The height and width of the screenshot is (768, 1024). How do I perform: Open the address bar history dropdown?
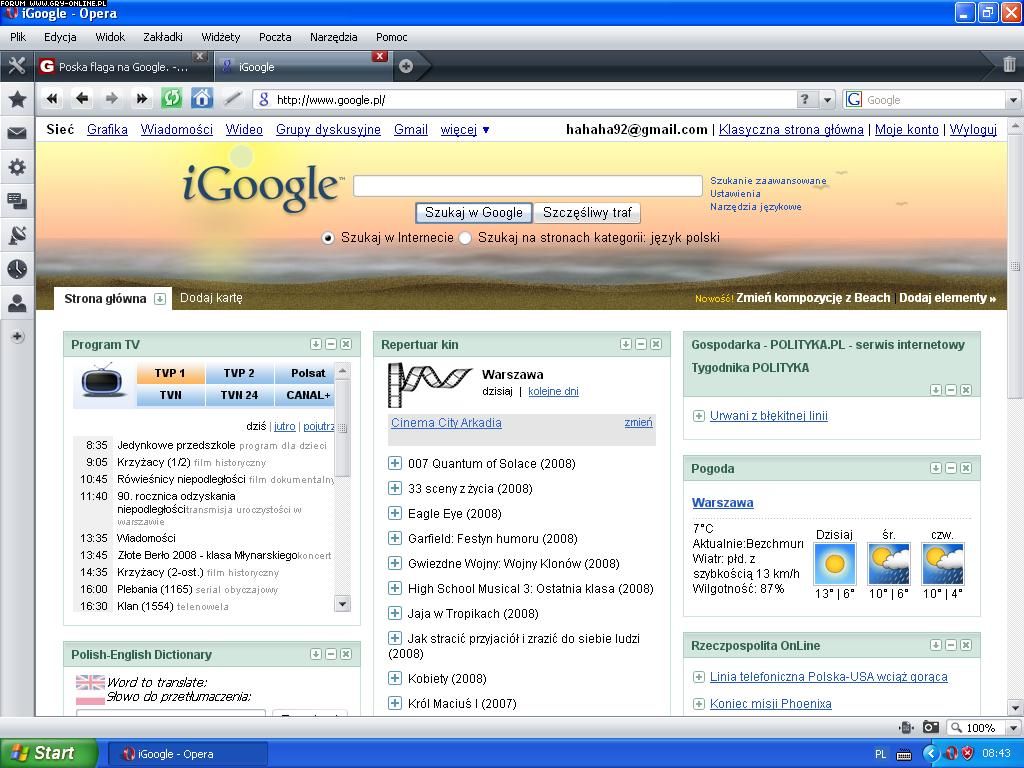click(827, 100)
